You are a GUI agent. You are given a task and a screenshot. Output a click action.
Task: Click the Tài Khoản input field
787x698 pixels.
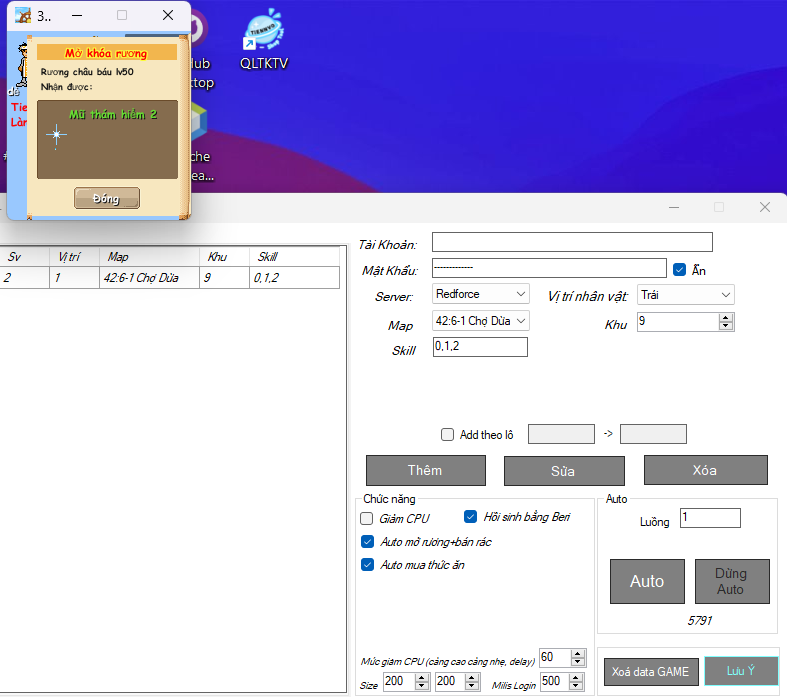pos(571,242)
